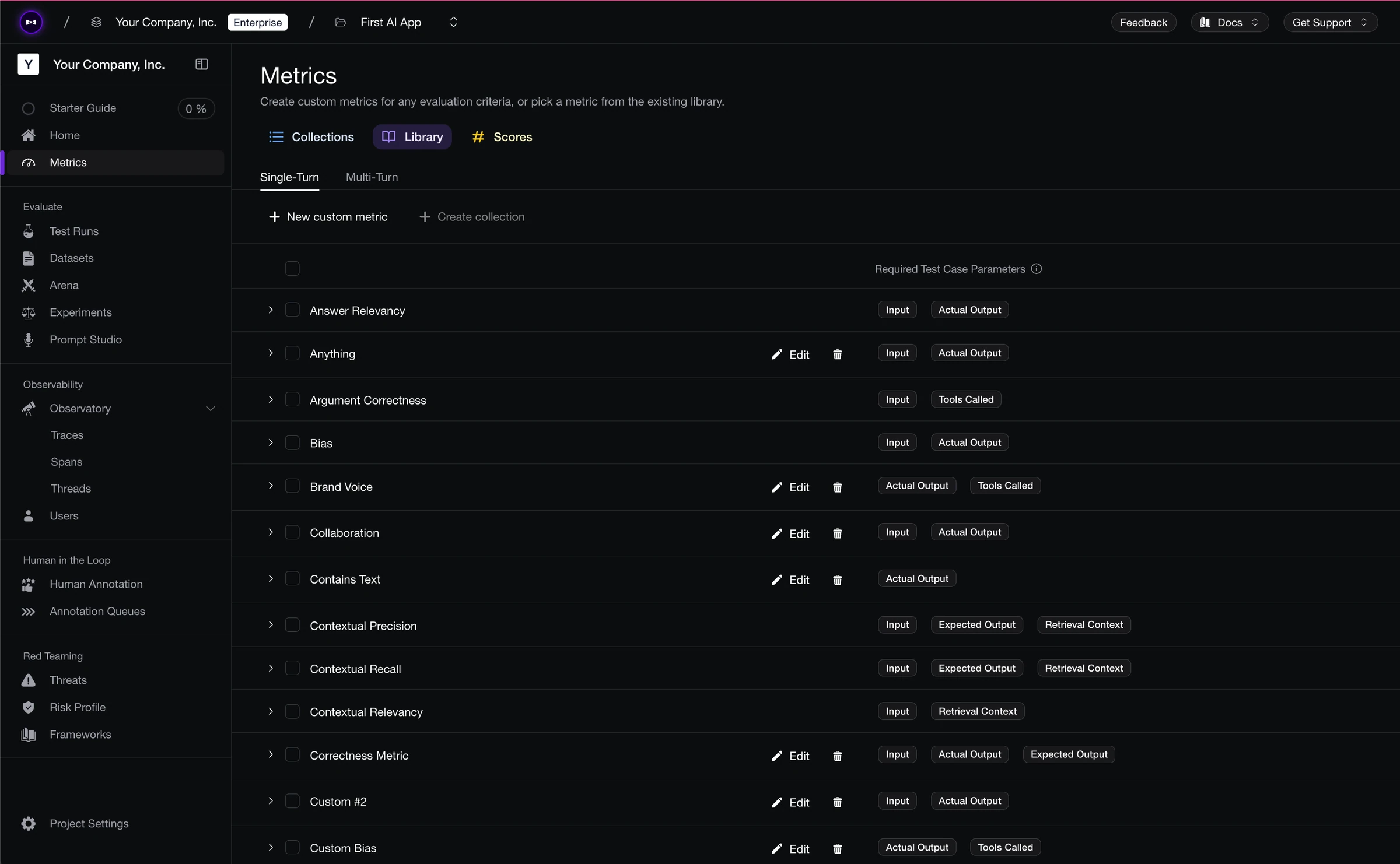Click the Enterprise plan badge
The image size is (1400, 864).
point(257,22)
